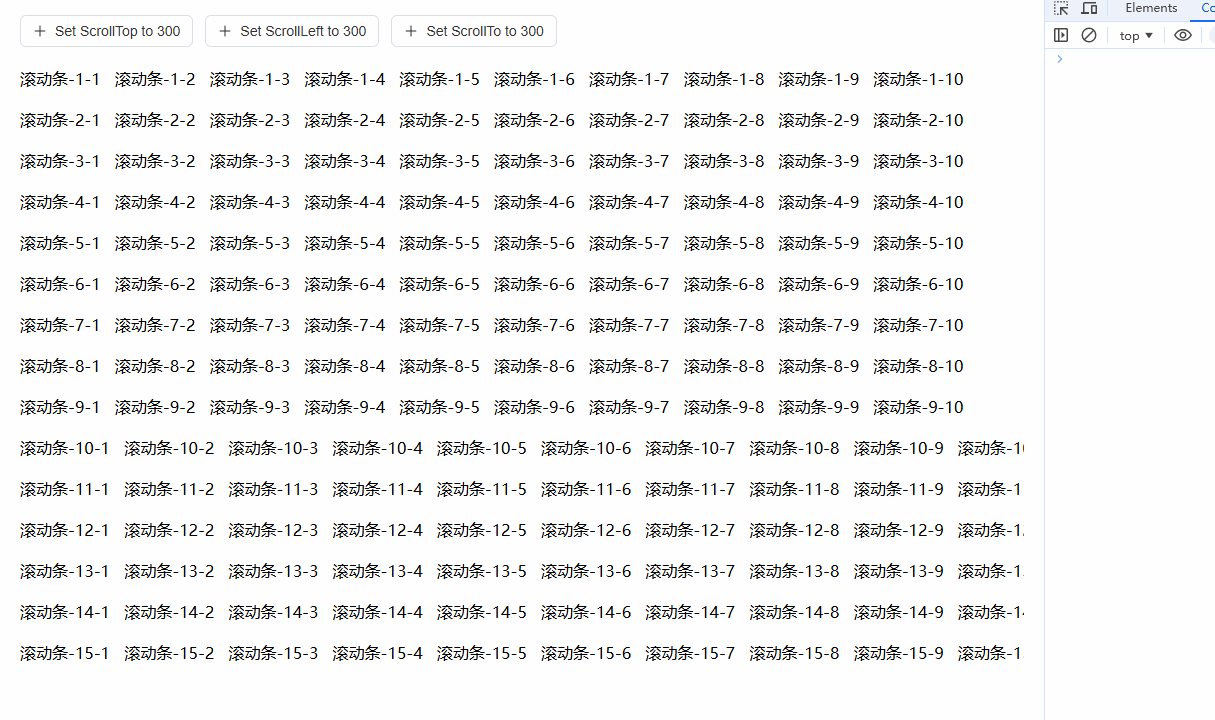Select the inspect element picker tool

1059,9
